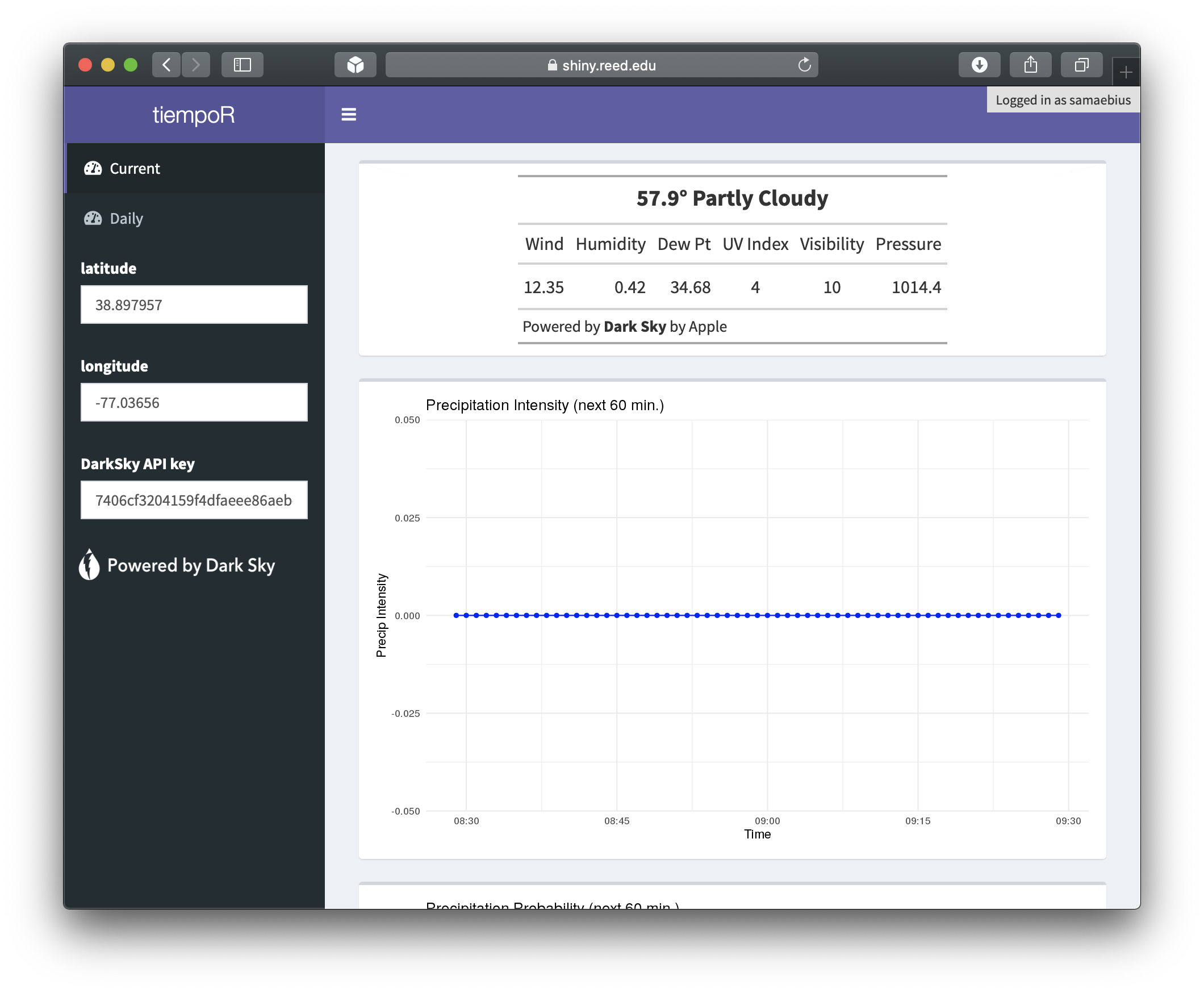Open the Safari downloads button
Viewport: 1204px width, 993px height.
pos(979,65)
